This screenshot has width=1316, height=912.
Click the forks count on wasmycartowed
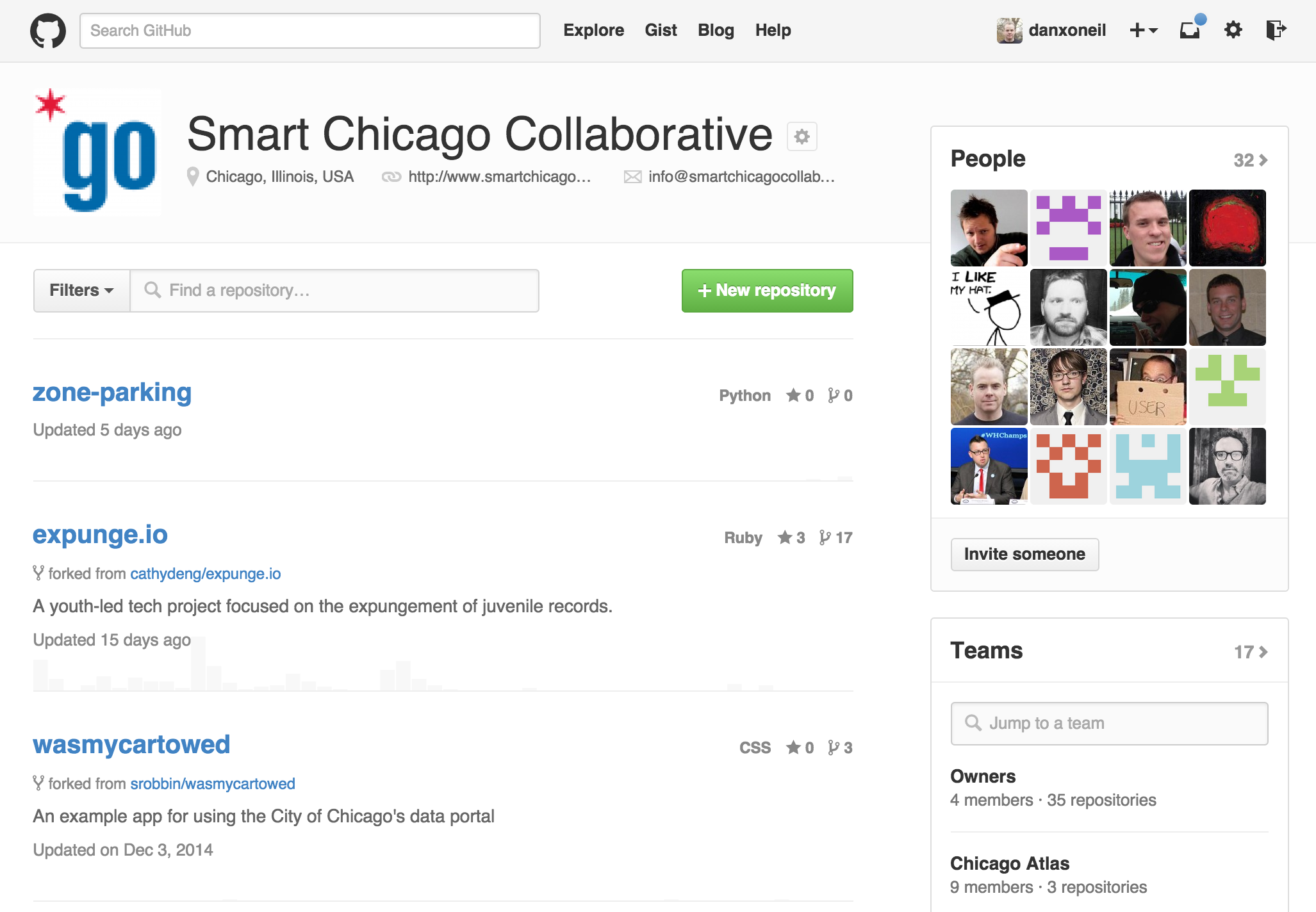(x=840, y=748)
